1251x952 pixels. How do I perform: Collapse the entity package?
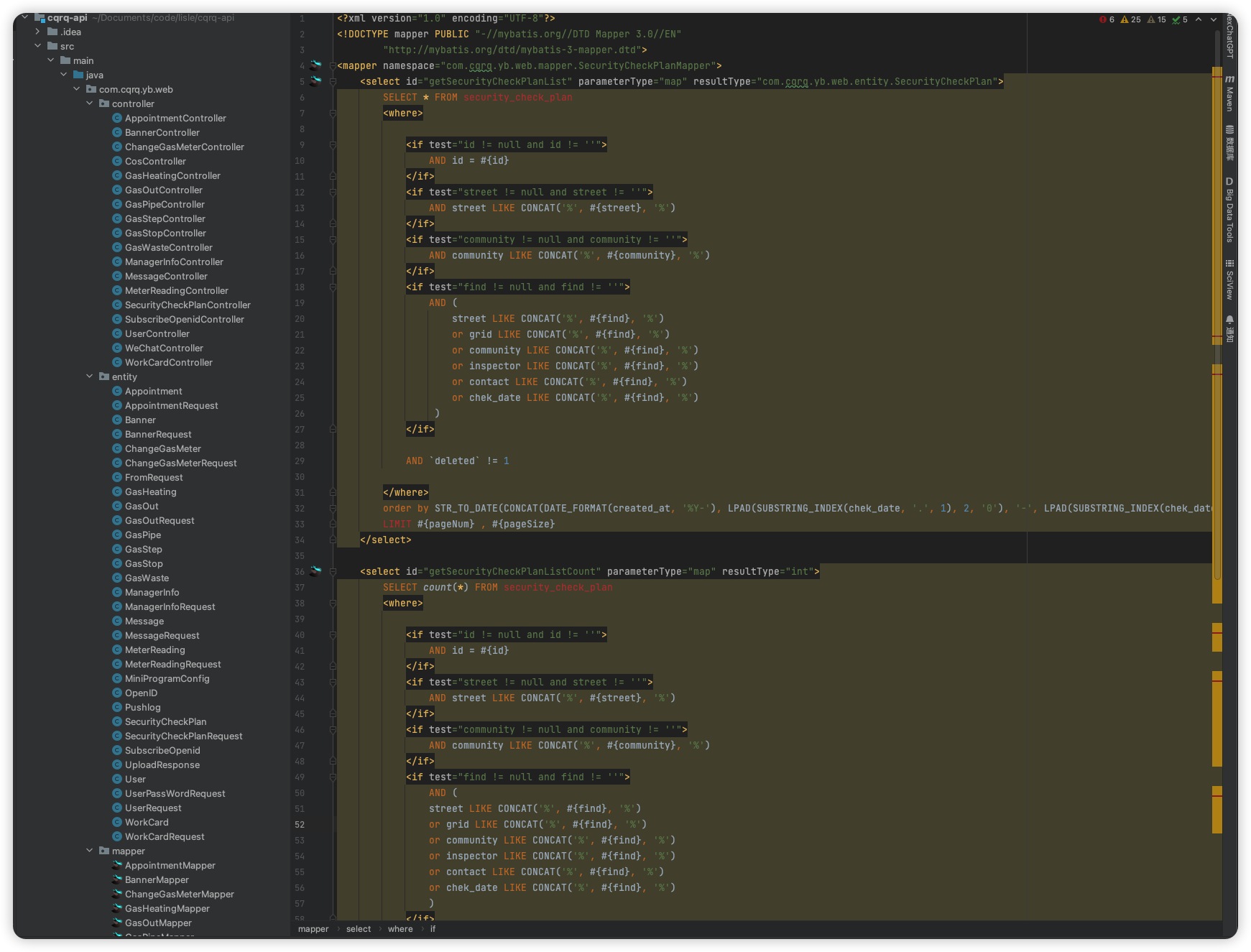pyautogui.click(x=90, y=376)
